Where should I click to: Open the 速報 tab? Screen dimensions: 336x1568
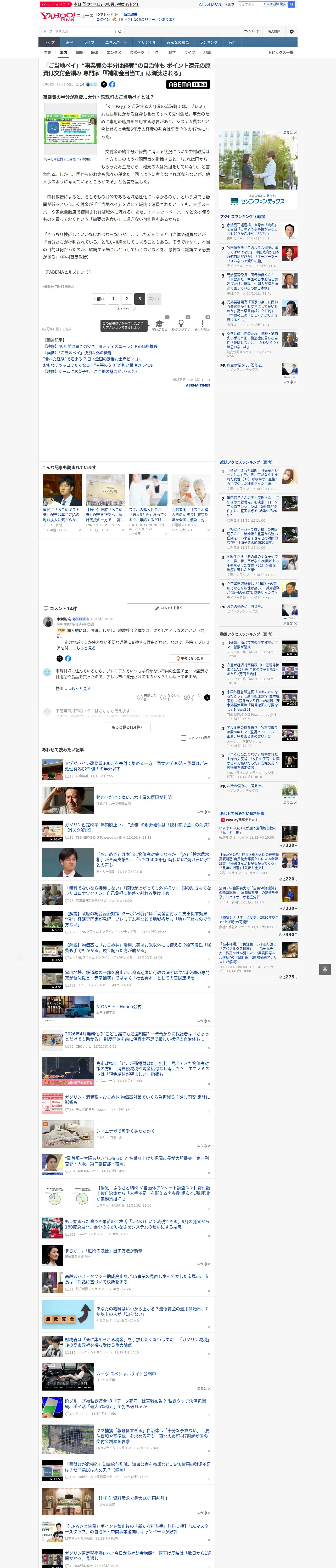(x=69, y=43)
